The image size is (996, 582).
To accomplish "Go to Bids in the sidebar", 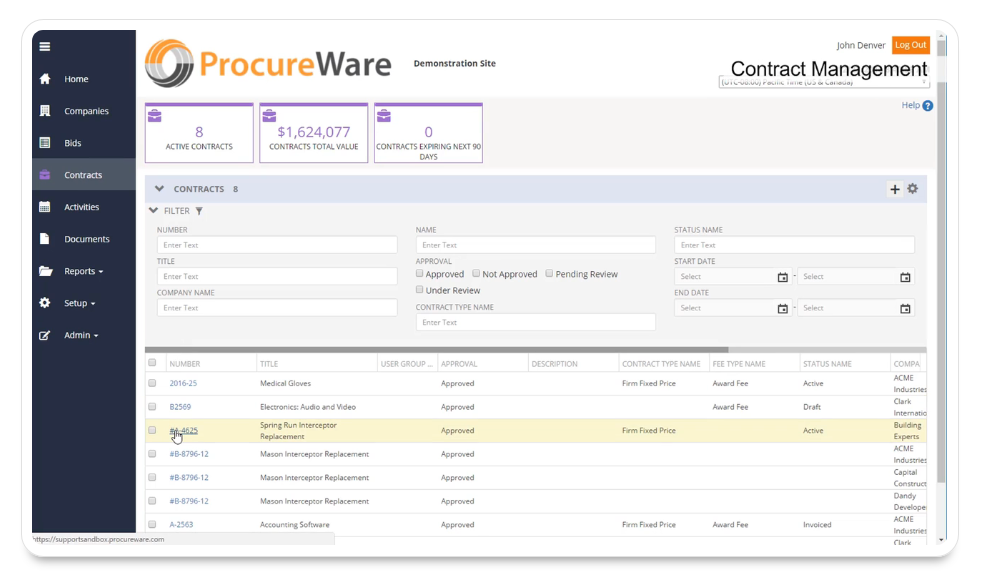I will pyautogui.click(x=72, y=143).
